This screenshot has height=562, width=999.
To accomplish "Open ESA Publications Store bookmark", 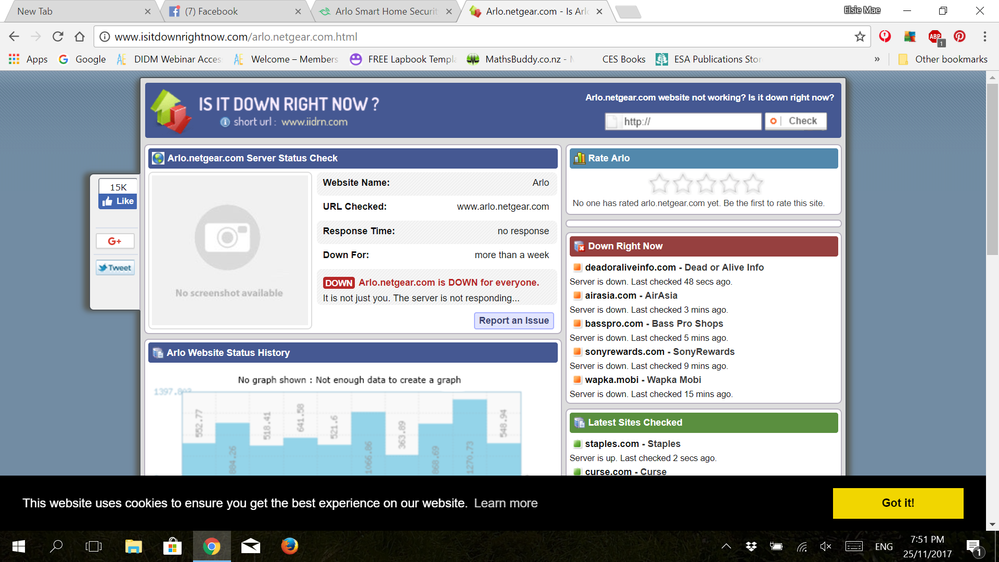I will 708,59.
